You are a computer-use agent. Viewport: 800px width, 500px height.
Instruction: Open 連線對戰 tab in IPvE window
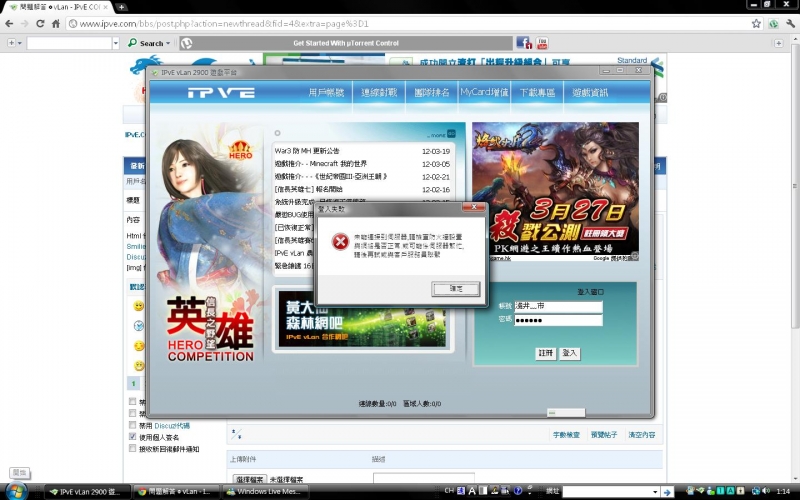click(379, 92)
